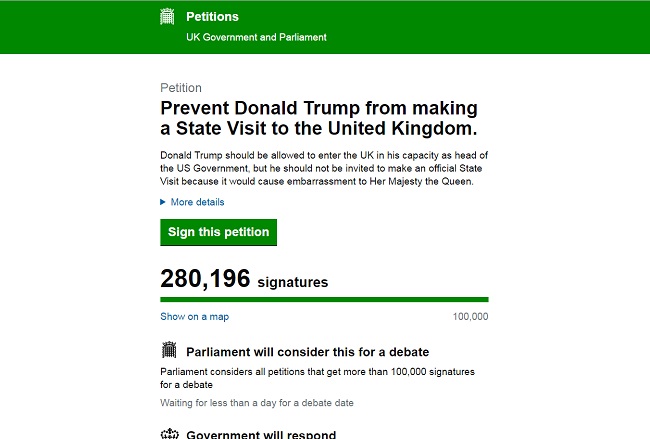Viewport: 650px width, 439px height.
Task: Click the UK Government and Parliament subtitle
Action: pos(256,37)
